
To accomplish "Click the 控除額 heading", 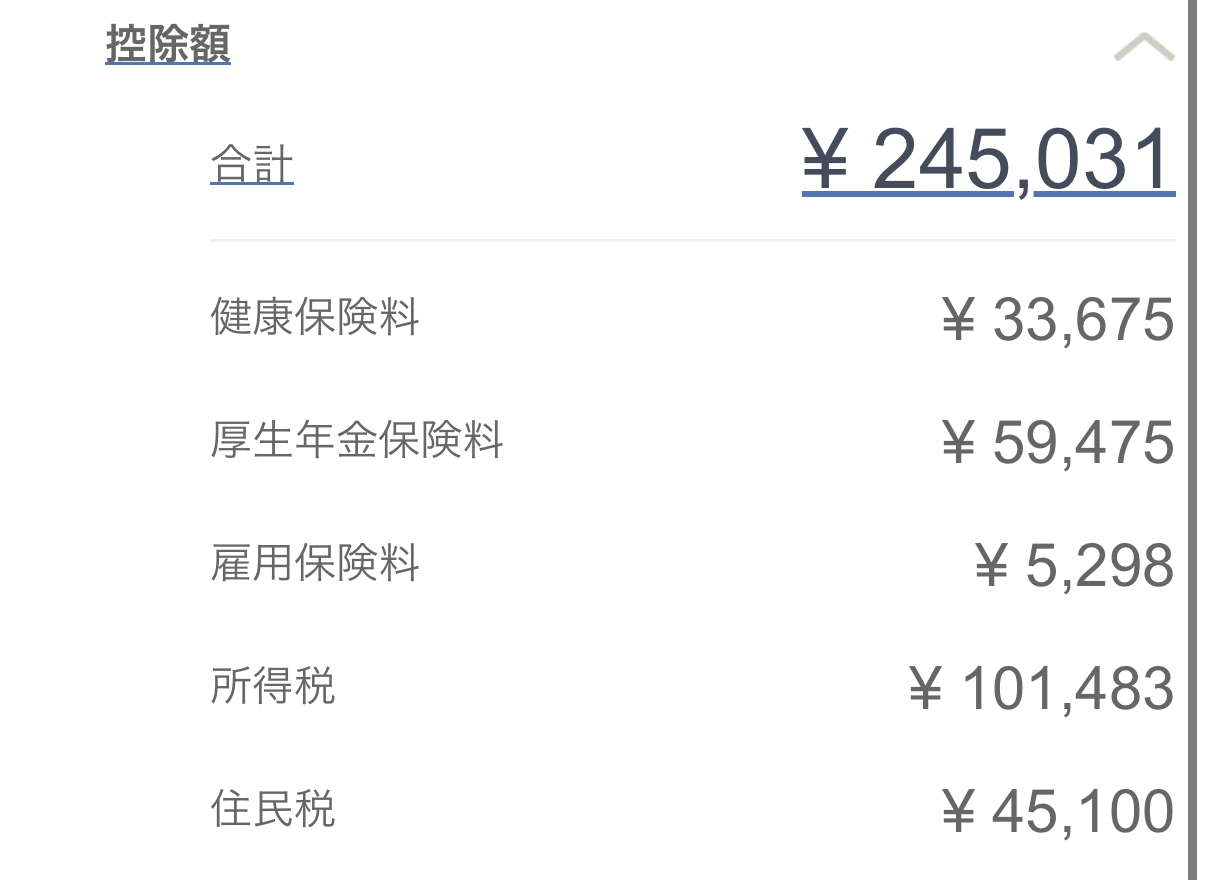I will (x=168, y=45).
